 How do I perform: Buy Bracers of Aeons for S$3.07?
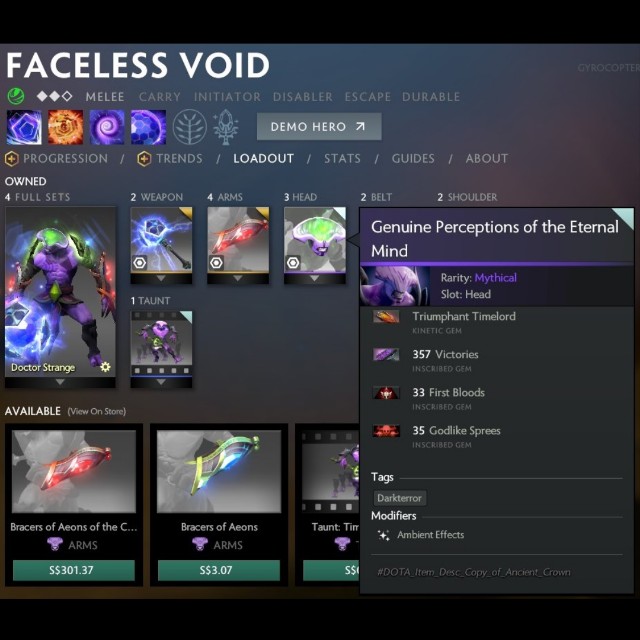tap(219, 570)
